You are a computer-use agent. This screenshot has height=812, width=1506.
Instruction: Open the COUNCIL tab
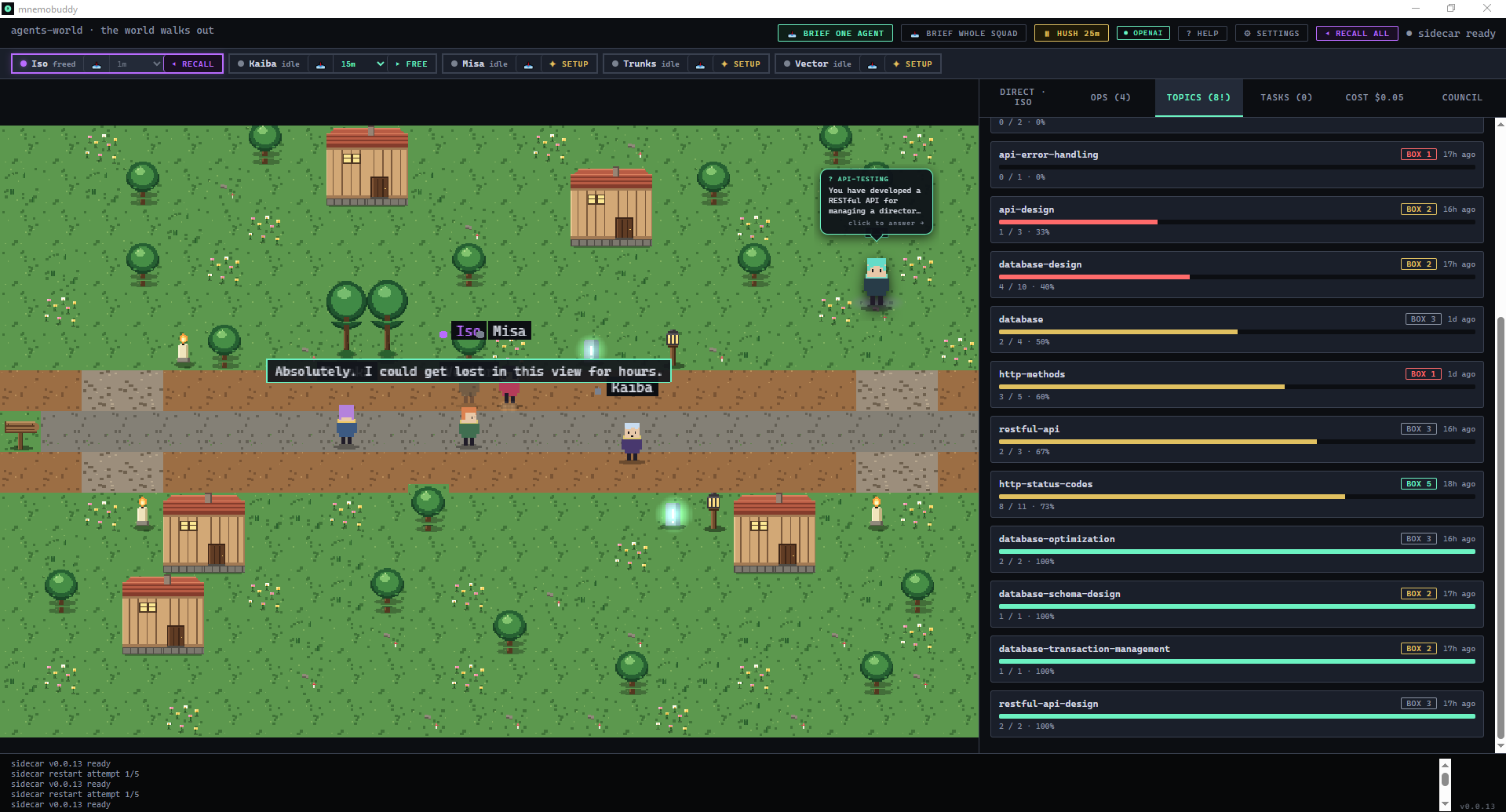pos(1462,97)
